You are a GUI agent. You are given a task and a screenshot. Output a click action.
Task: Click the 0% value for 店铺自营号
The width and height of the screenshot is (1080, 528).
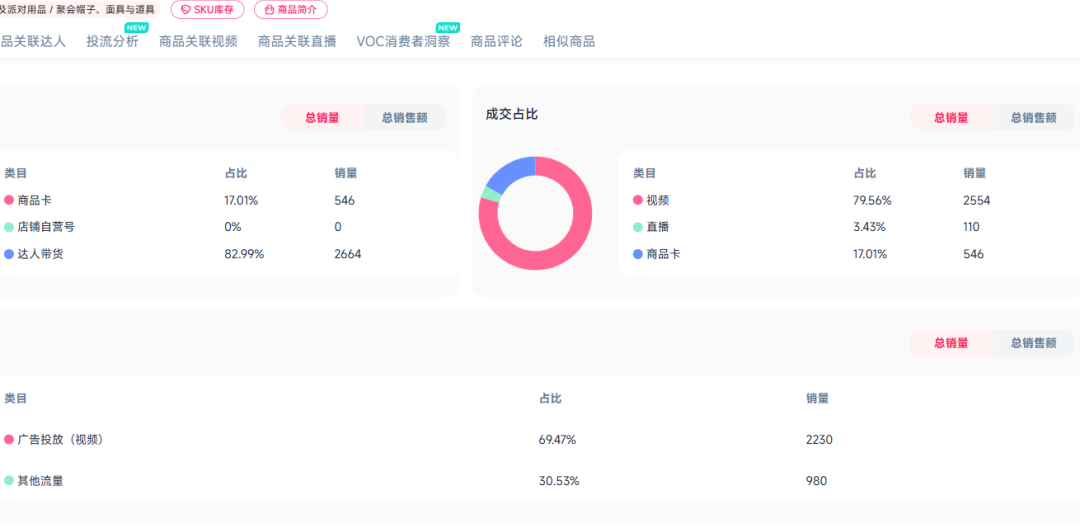coord(233,227)
